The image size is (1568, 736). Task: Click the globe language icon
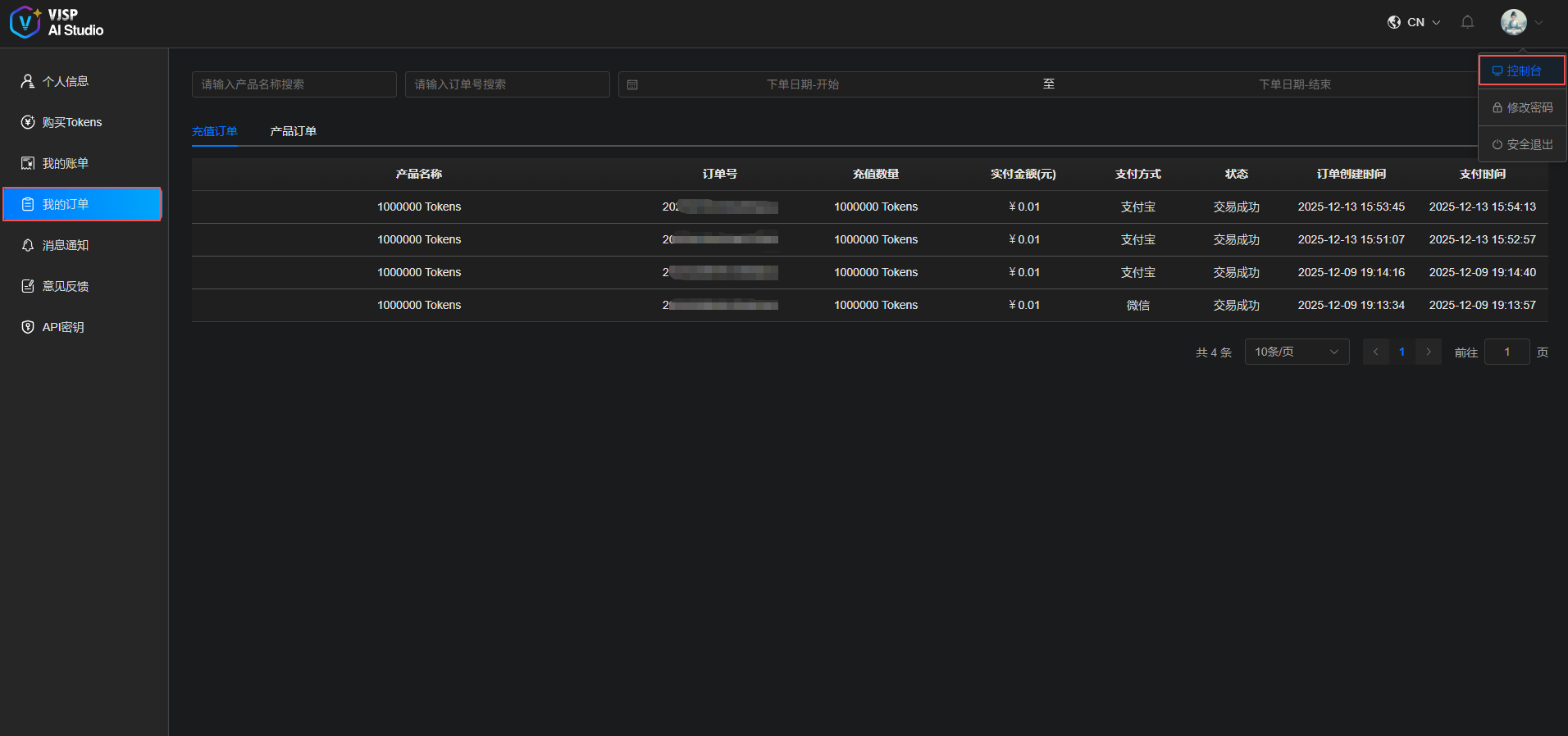tap(1394, 22)
